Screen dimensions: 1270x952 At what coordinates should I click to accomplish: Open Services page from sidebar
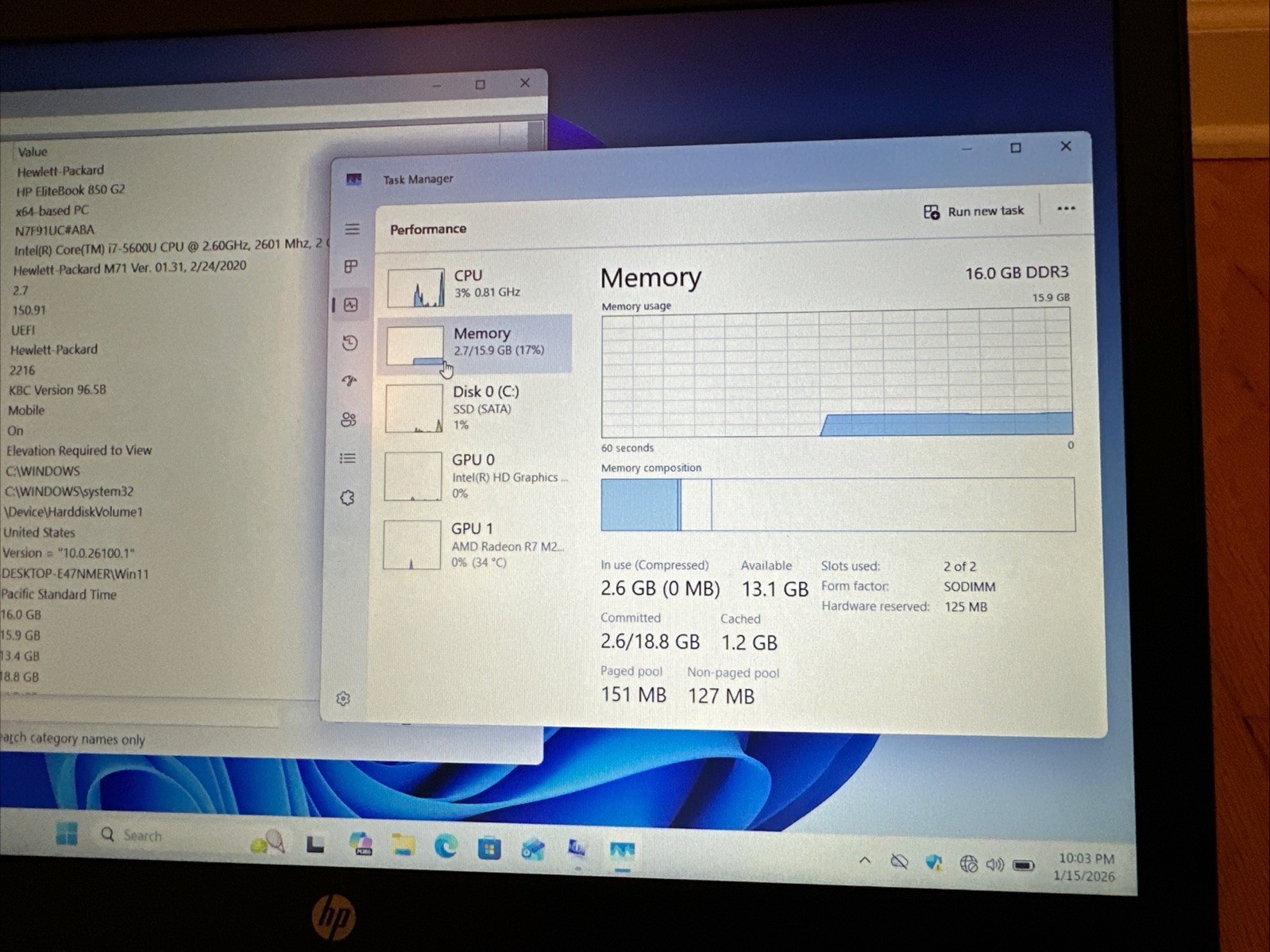coord(347,498)
